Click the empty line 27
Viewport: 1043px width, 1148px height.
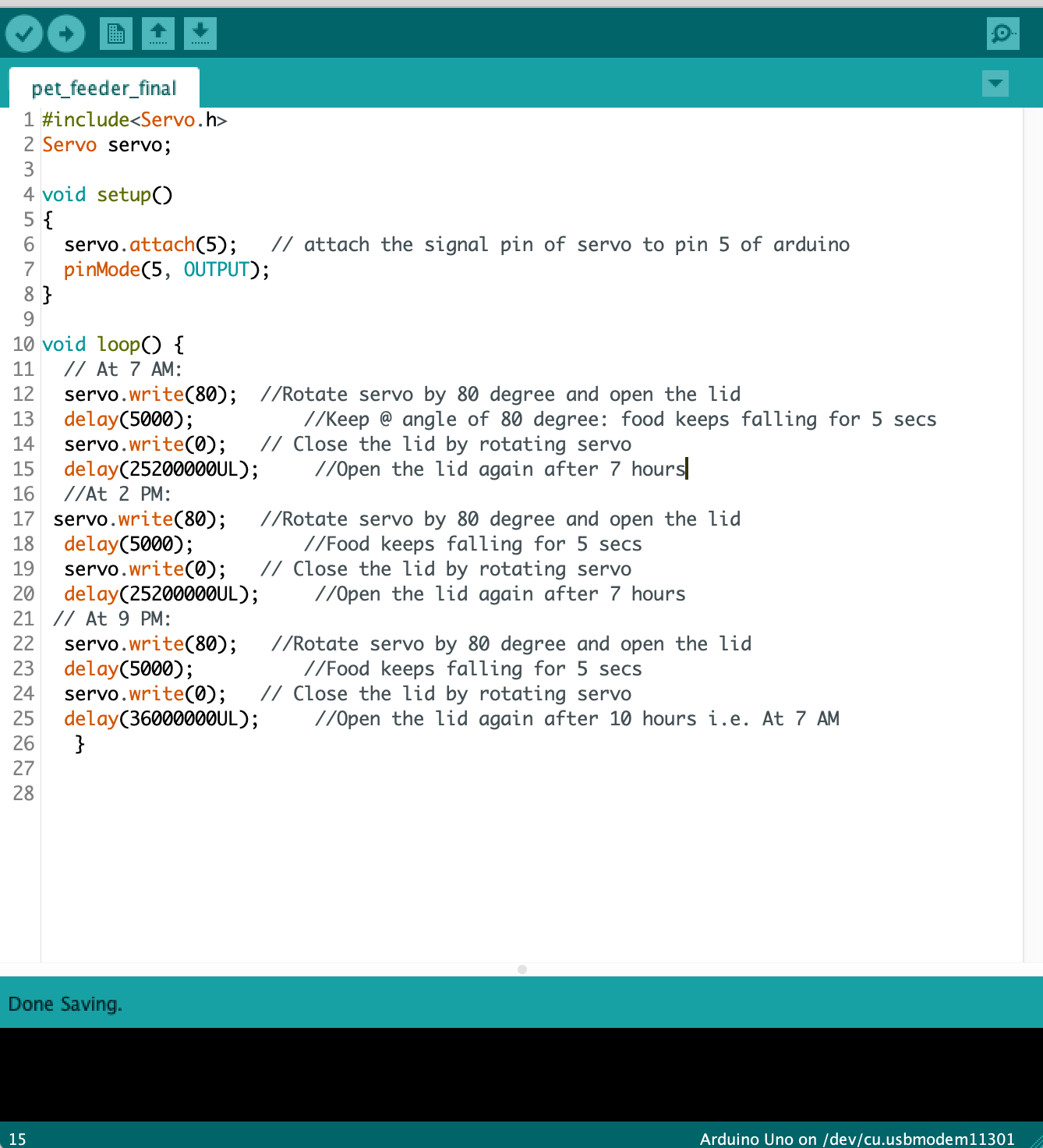(x=530, y=768)
